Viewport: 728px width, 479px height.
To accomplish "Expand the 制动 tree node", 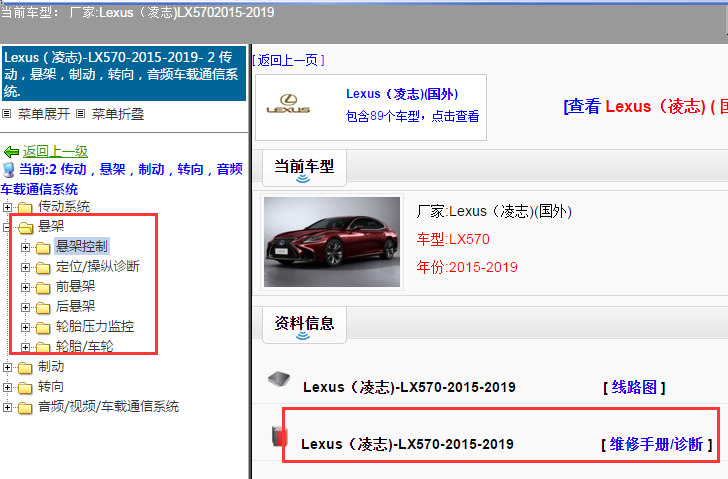I will pyautogui.click(x=7, y=368).
